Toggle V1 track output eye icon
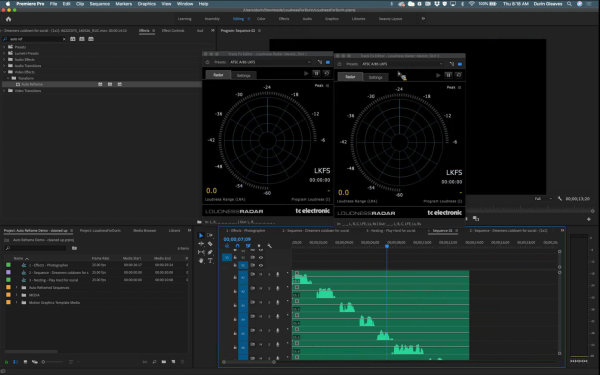The width and height of the screenshot is (600, 375). [261, 265]
